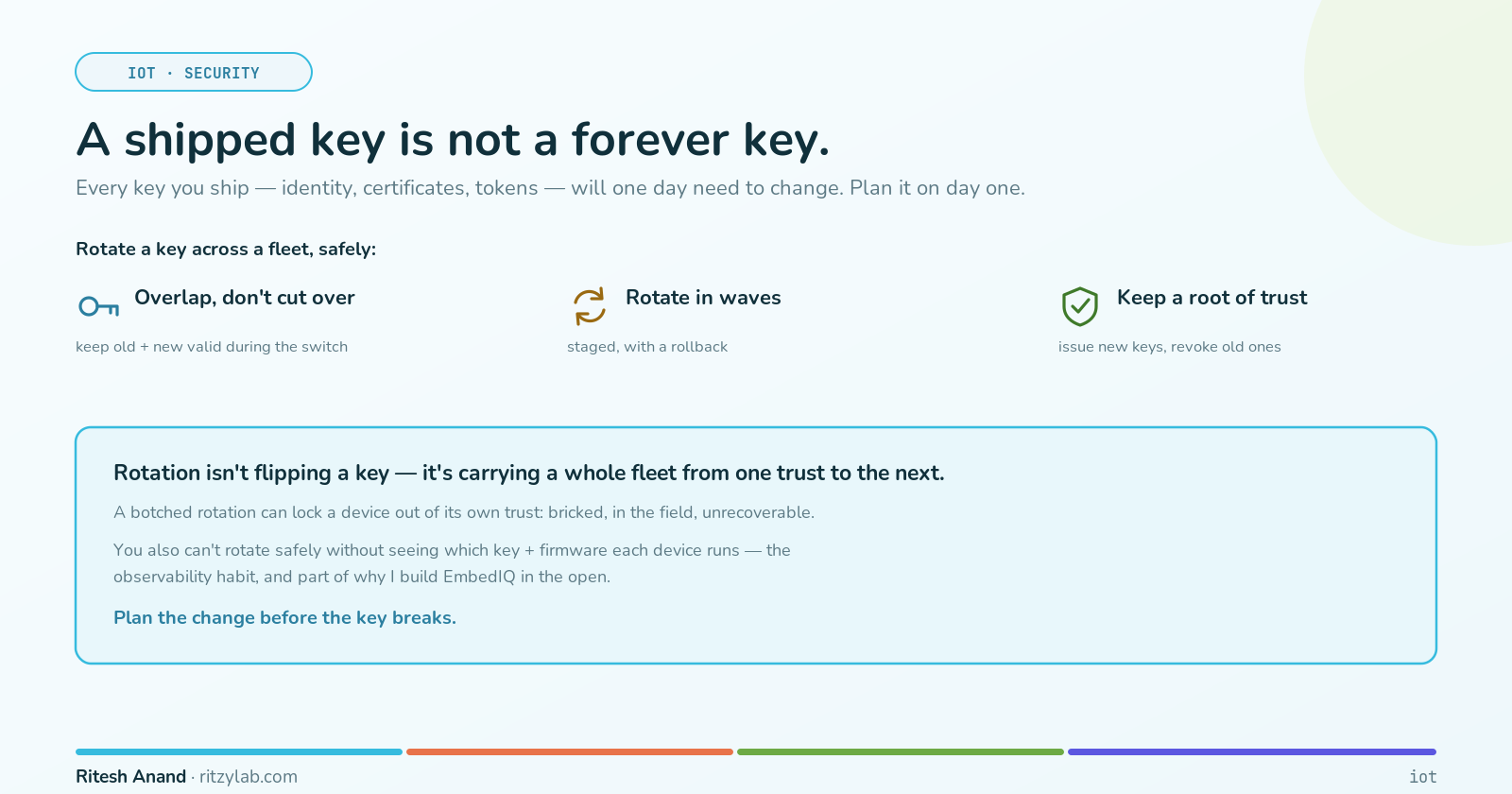Click the orange segment of footer bar

coord(570,752)
